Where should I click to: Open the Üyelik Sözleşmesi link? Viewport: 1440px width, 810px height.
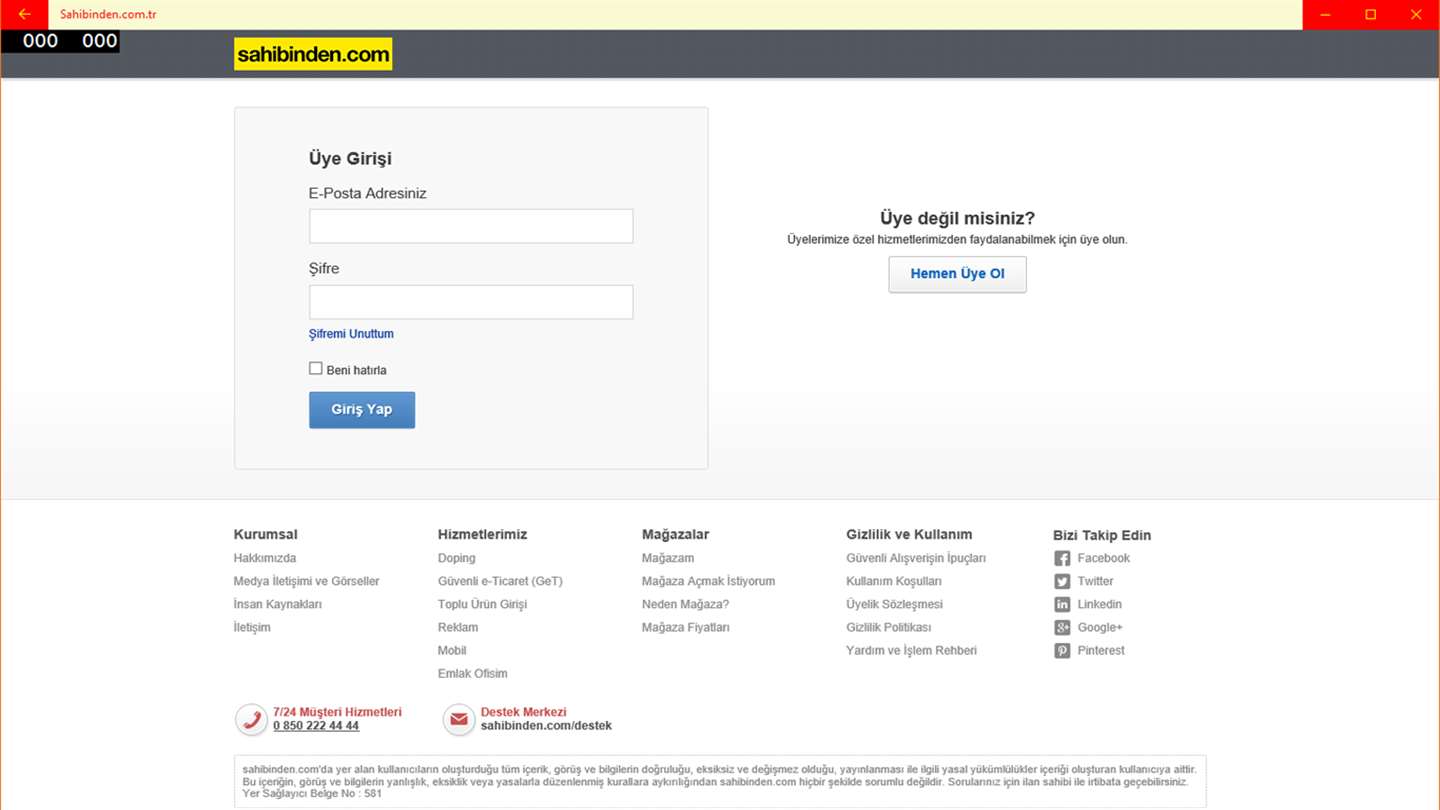(x=895, y=604)
